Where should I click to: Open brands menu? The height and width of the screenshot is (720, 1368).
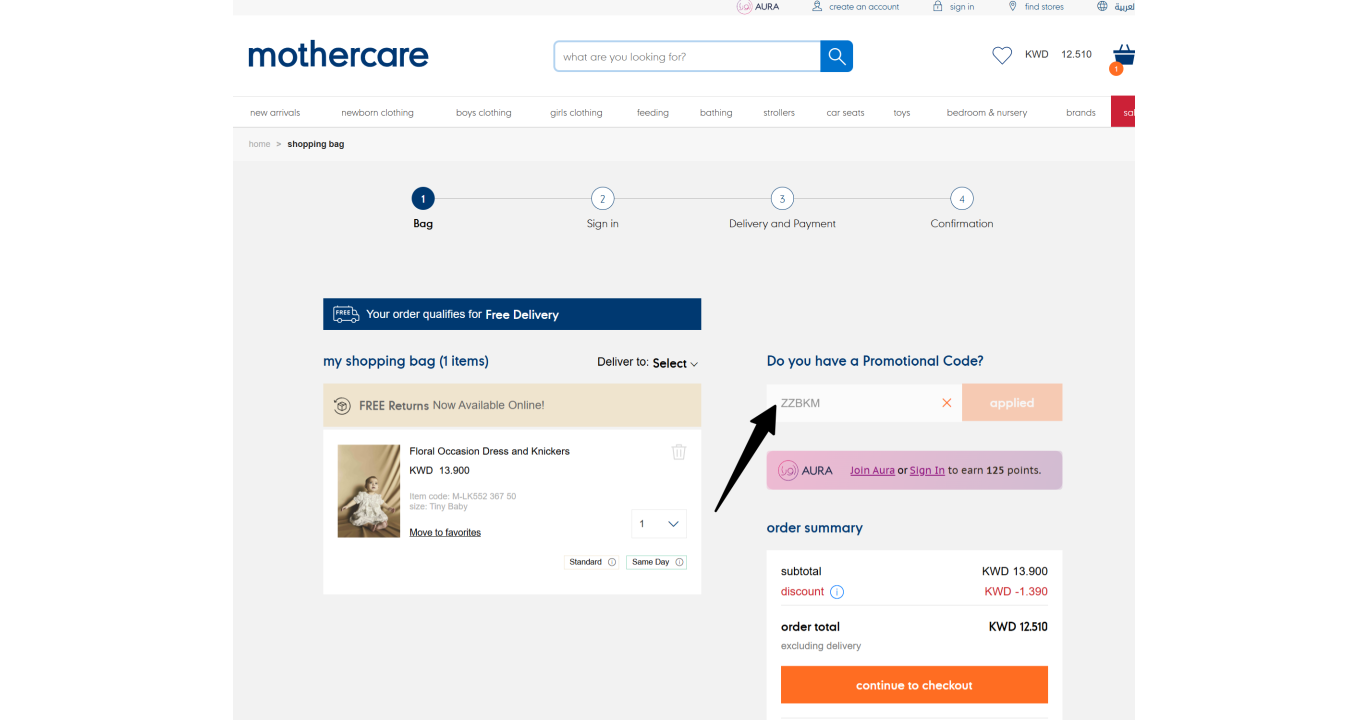[x=1081, y=113]
